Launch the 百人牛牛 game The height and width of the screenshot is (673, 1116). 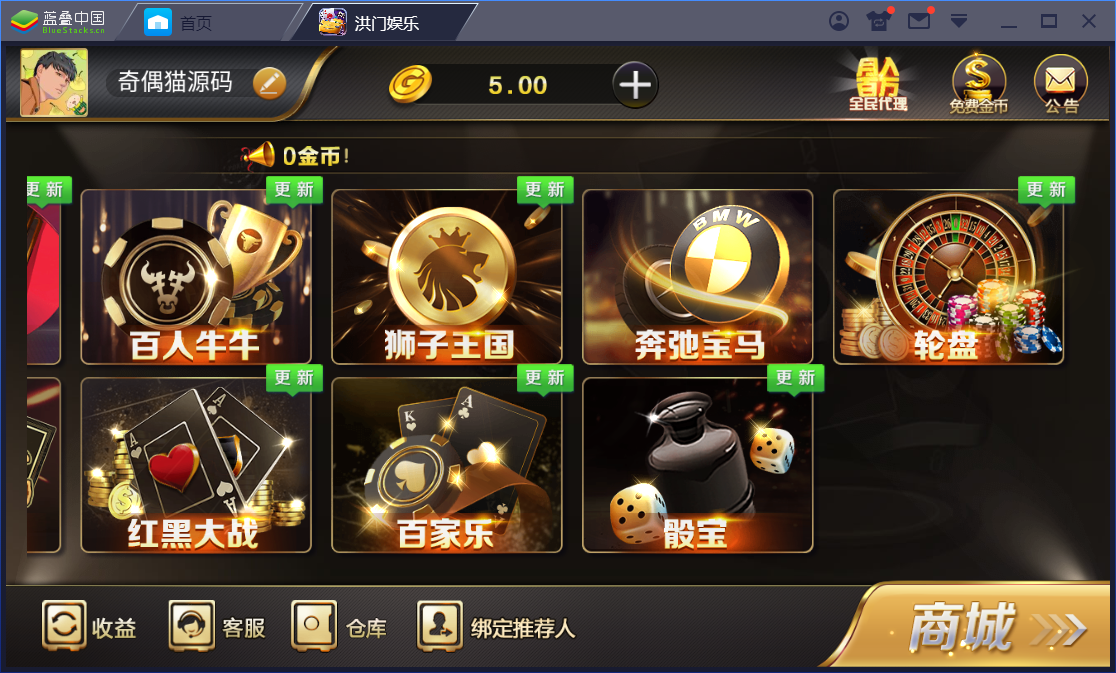[x=196, y=277]
